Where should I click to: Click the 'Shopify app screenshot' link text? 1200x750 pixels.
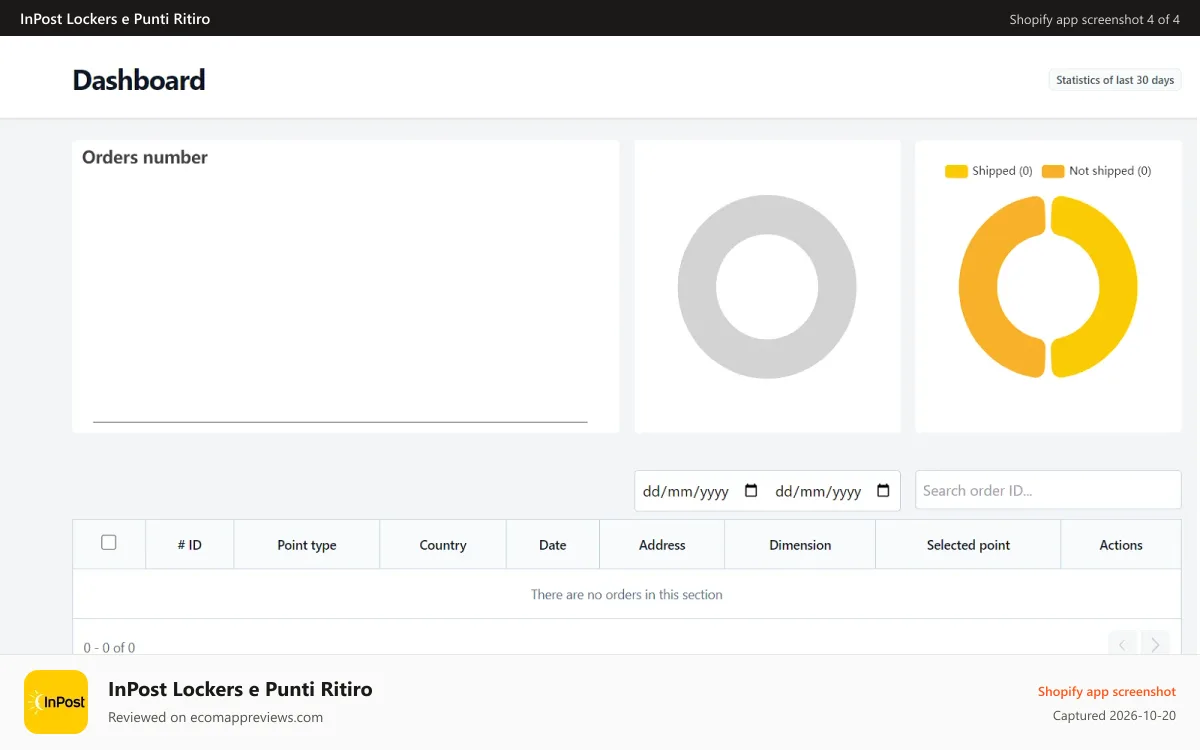pos(1107,691)
